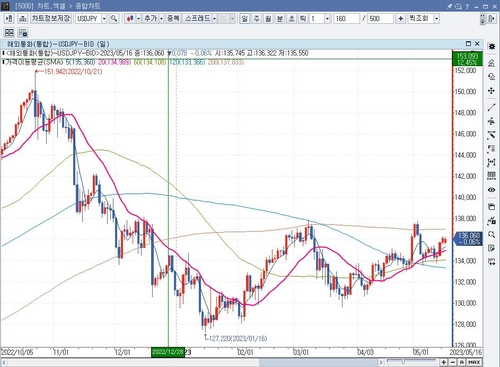Open help question mark in title bar
This screenshot has height=367, width=500.
(467, 6)
